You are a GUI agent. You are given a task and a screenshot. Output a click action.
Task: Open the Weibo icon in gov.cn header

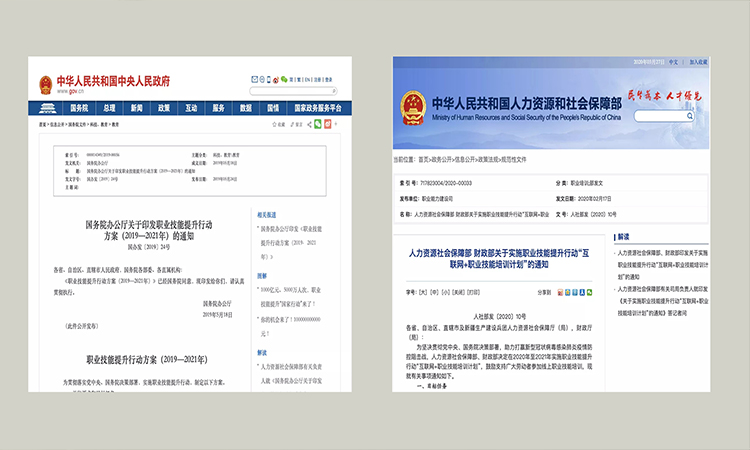pos(276,80)
